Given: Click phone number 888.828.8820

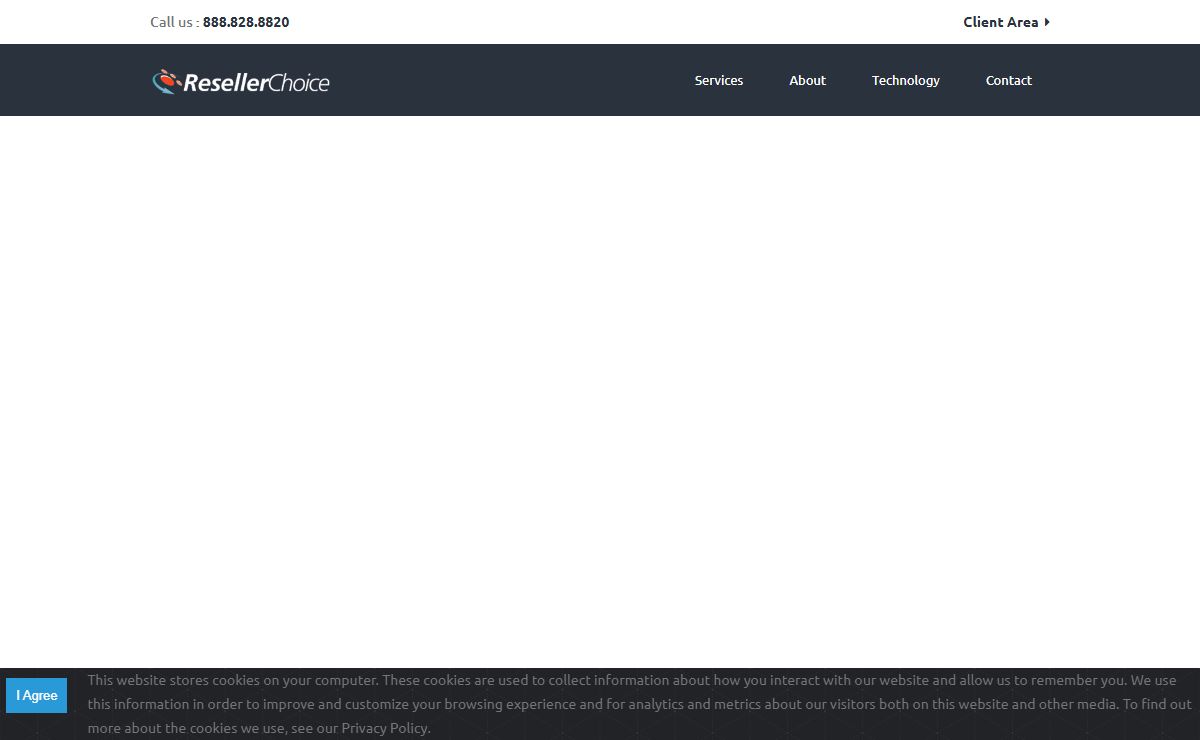Looking at the screenshot, I should [246, 22].
